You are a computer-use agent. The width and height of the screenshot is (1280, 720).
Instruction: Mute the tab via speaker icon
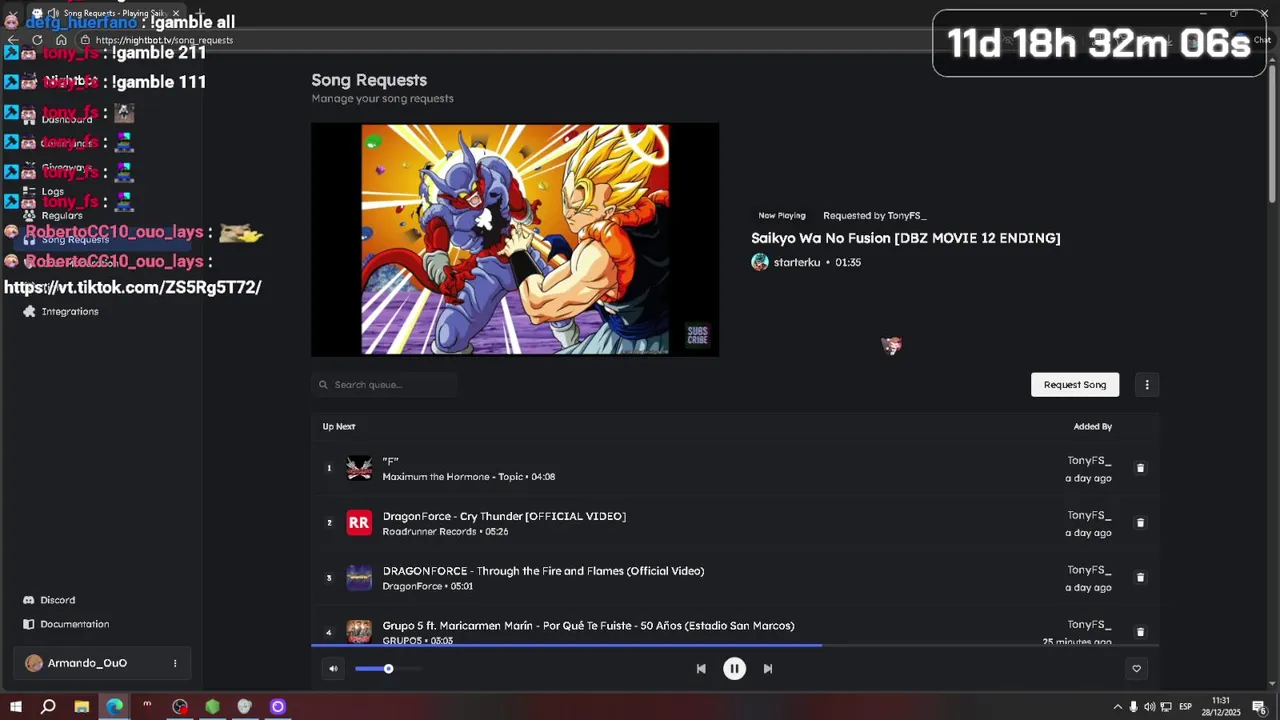coord(52,13)
